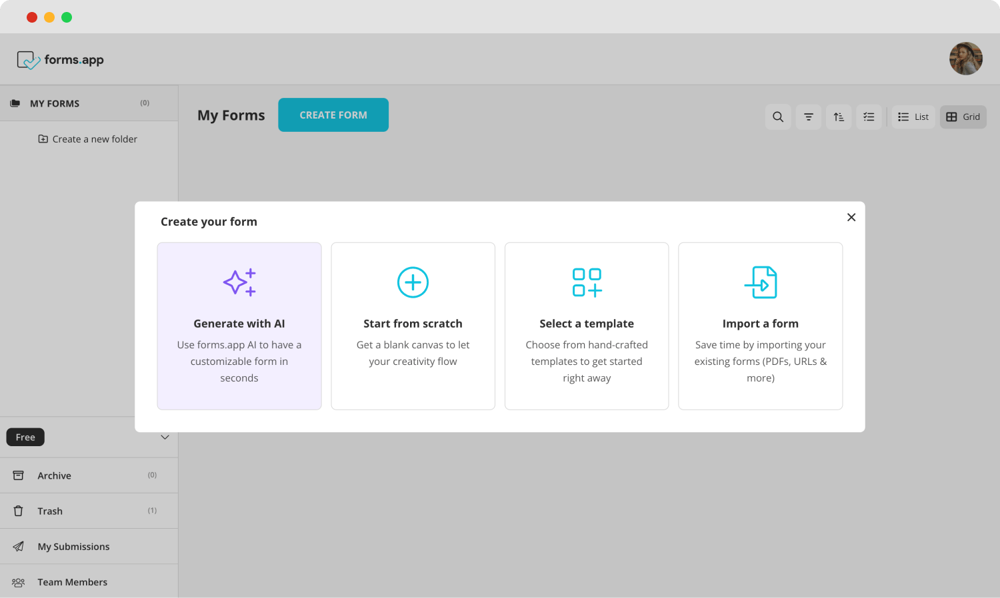Image resolution: width=1000 pixels, height=598 pixels.
Task: Close the Create your form dialog
Action: tap(851, 217)
